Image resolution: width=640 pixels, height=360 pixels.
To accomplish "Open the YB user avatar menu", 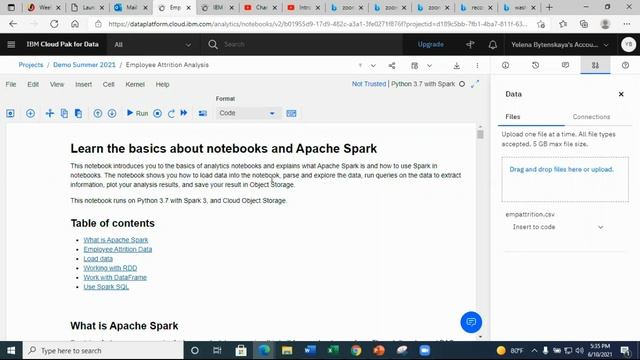I will 628,44.
